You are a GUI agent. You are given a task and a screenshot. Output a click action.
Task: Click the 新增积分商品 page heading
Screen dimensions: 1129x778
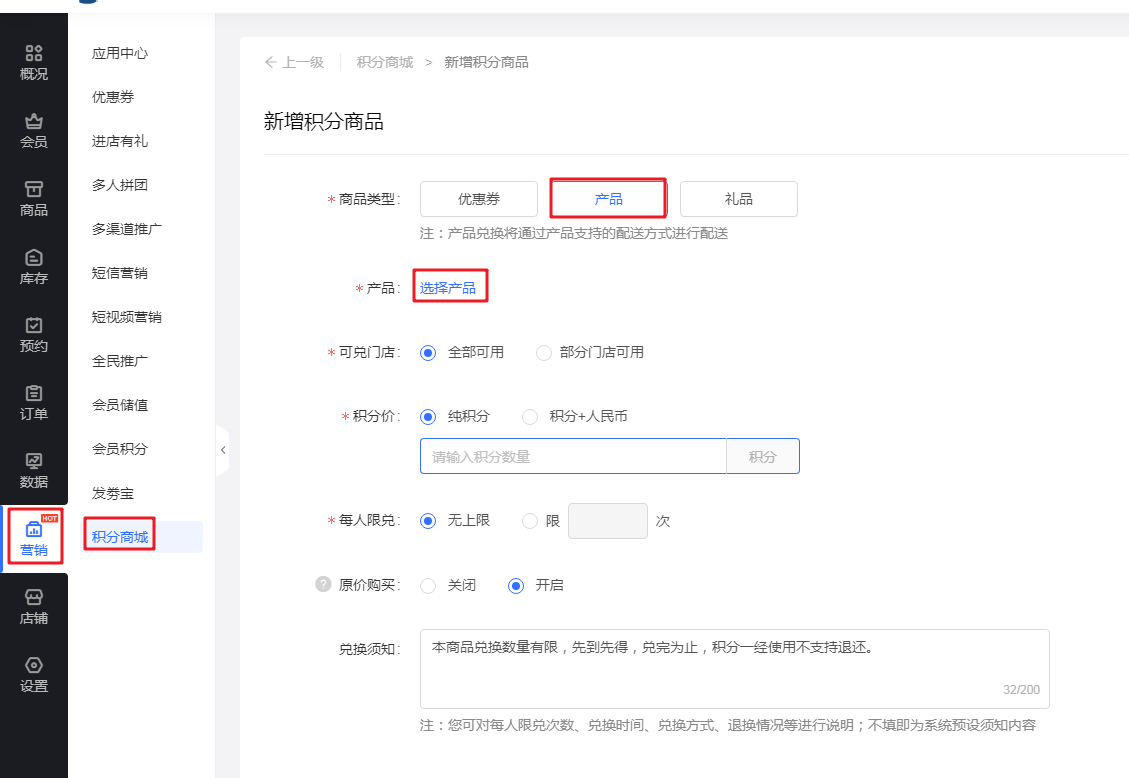[323, 122]
